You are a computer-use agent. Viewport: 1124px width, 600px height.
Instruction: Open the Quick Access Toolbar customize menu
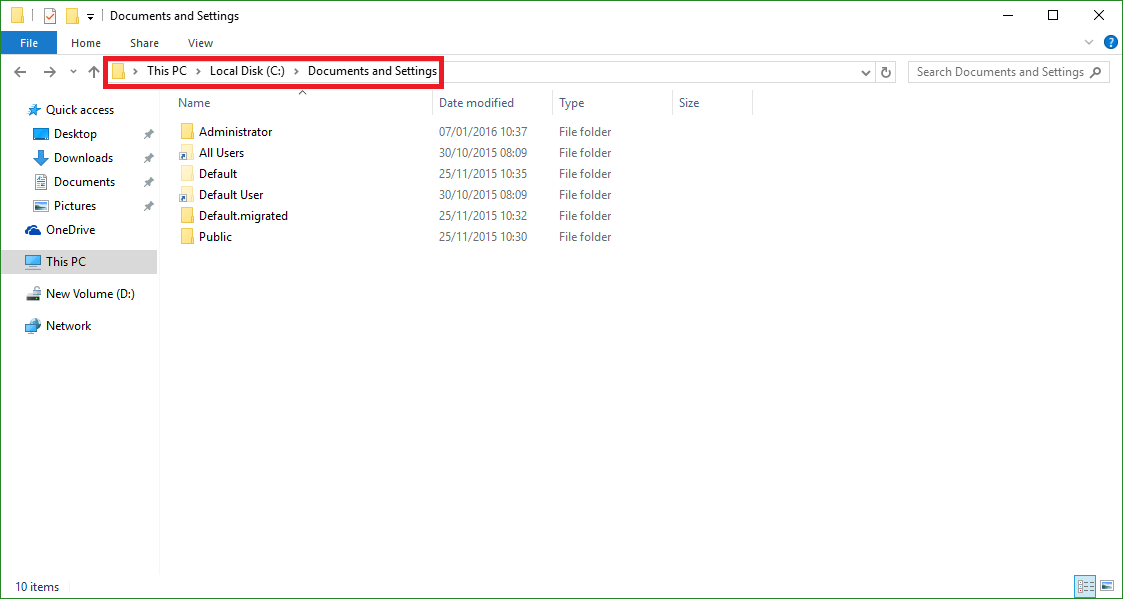tap(89, 15)
